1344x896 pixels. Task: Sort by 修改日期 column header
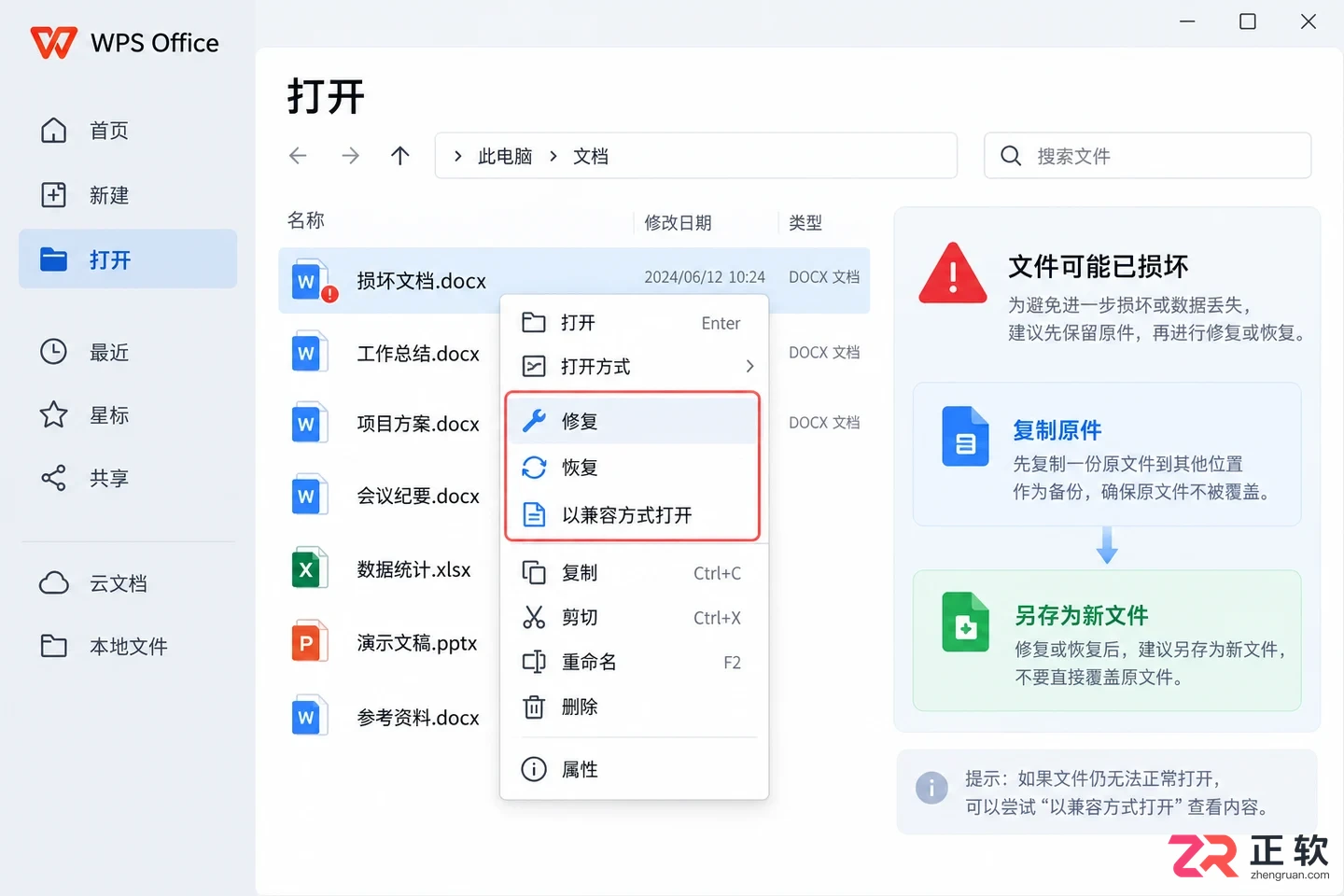pyautogui.click(x=679, y=222)
